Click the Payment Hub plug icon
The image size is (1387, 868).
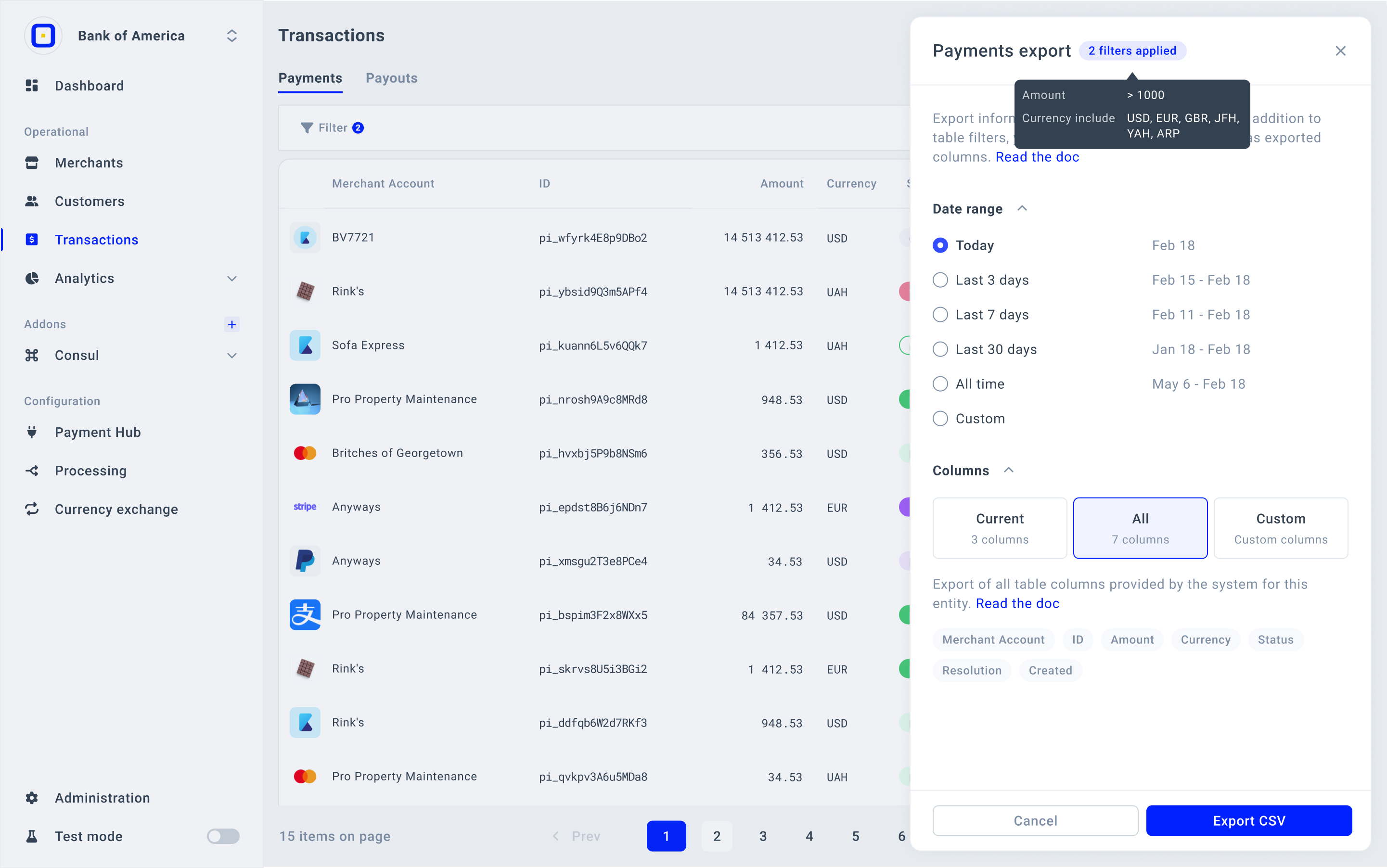pyautogui.click(x=32, y=432)
